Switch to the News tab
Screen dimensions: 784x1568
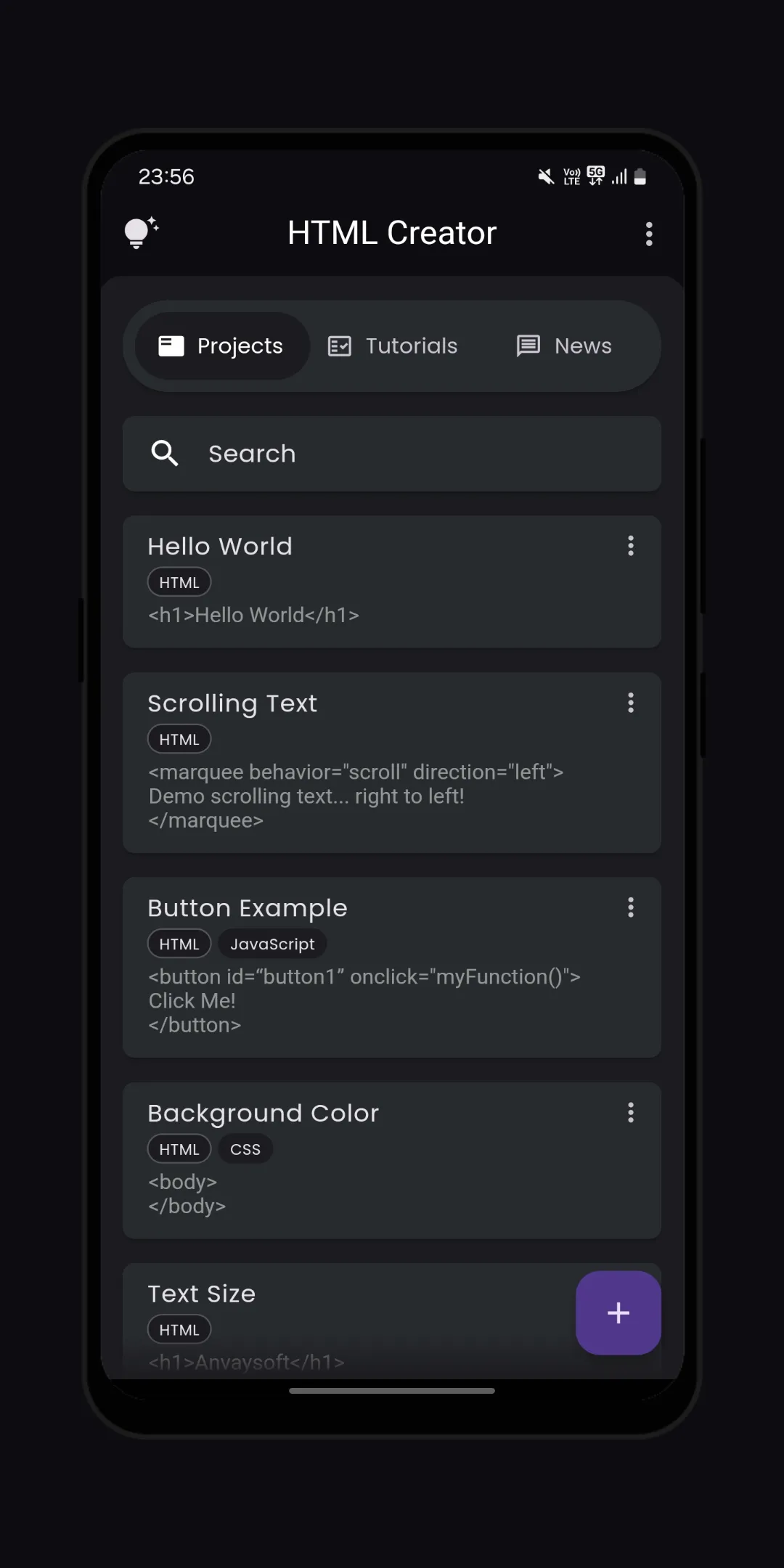point(564,346)
